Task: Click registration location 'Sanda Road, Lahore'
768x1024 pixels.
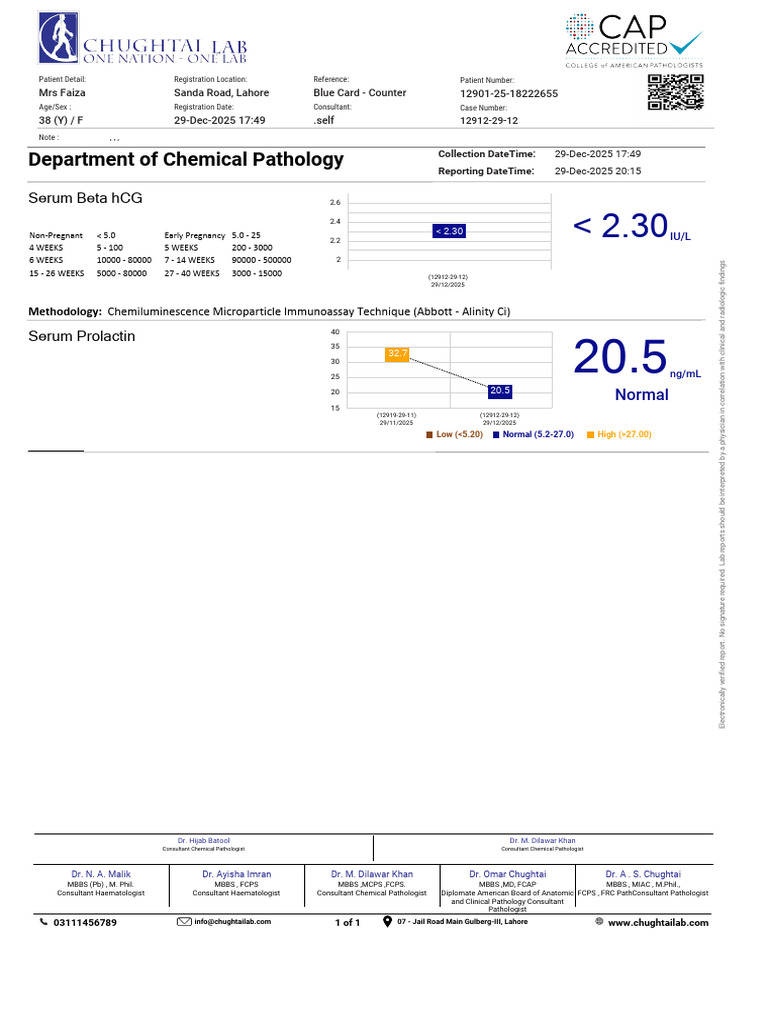Action: click(221, 93)
